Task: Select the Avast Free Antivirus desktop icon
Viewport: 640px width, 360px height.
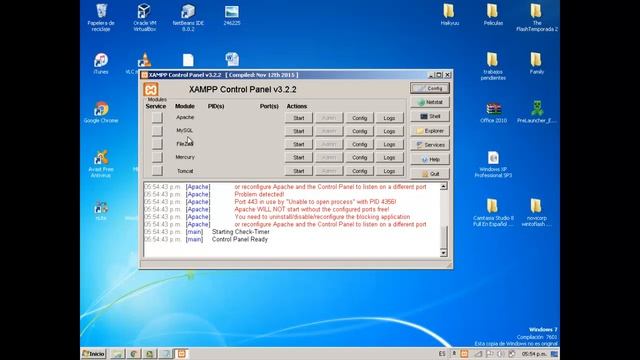Action: [x=101, y=164]
